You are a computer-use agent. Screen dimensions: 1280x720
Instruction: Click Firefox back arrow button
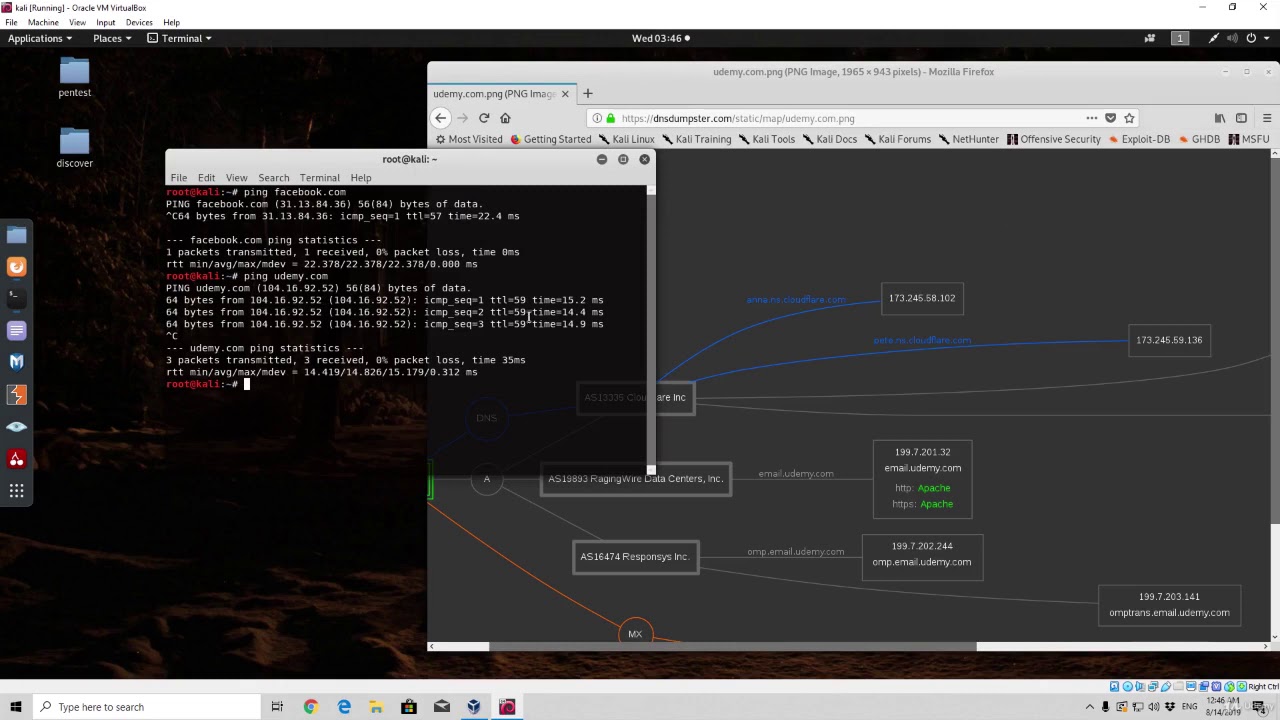click(441, 118)
